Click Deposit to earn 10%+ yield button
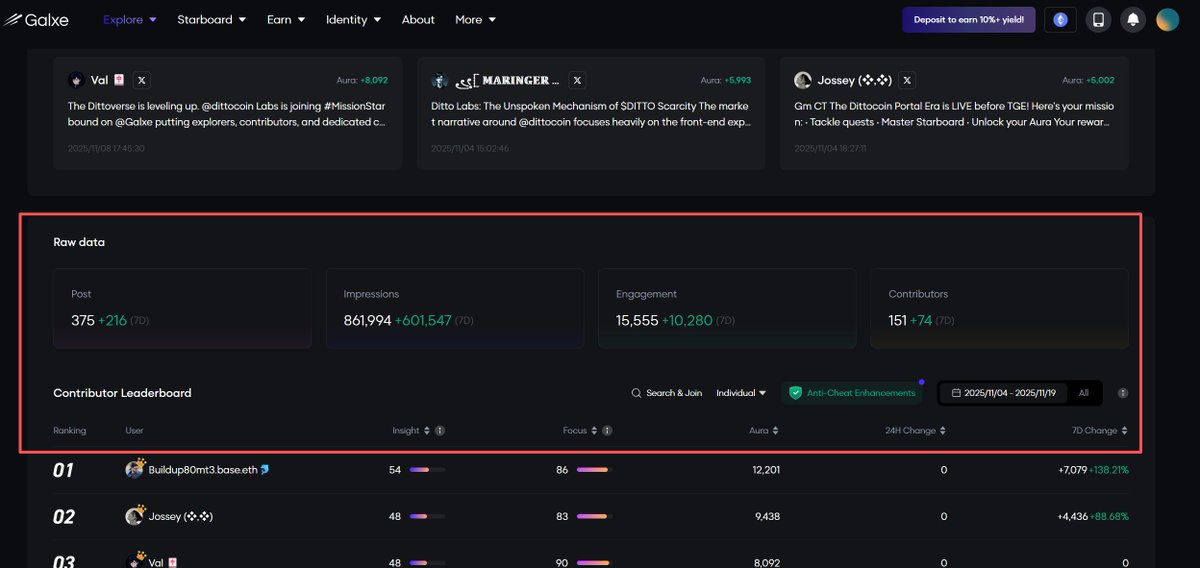 pos(968,19)
